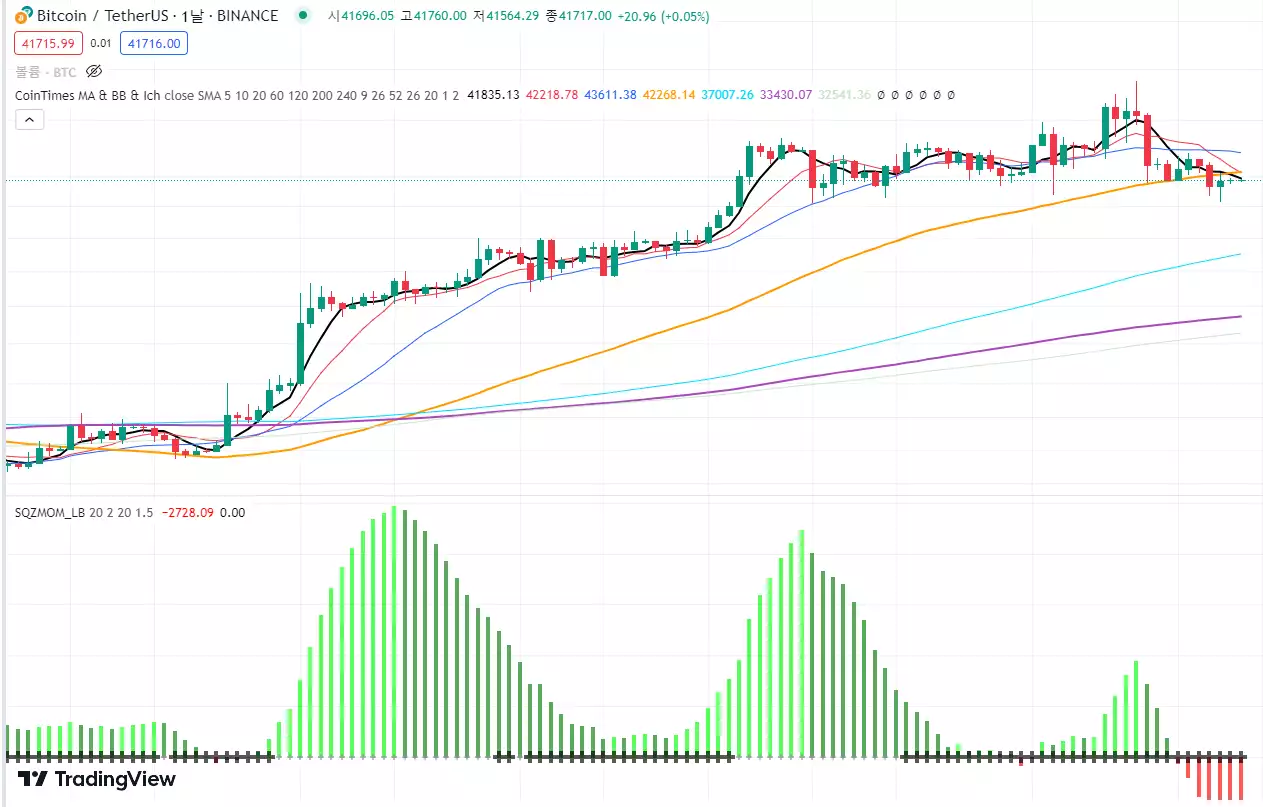
Task: Click the blue SMA value 43611.38
Action: click(611, 95)
